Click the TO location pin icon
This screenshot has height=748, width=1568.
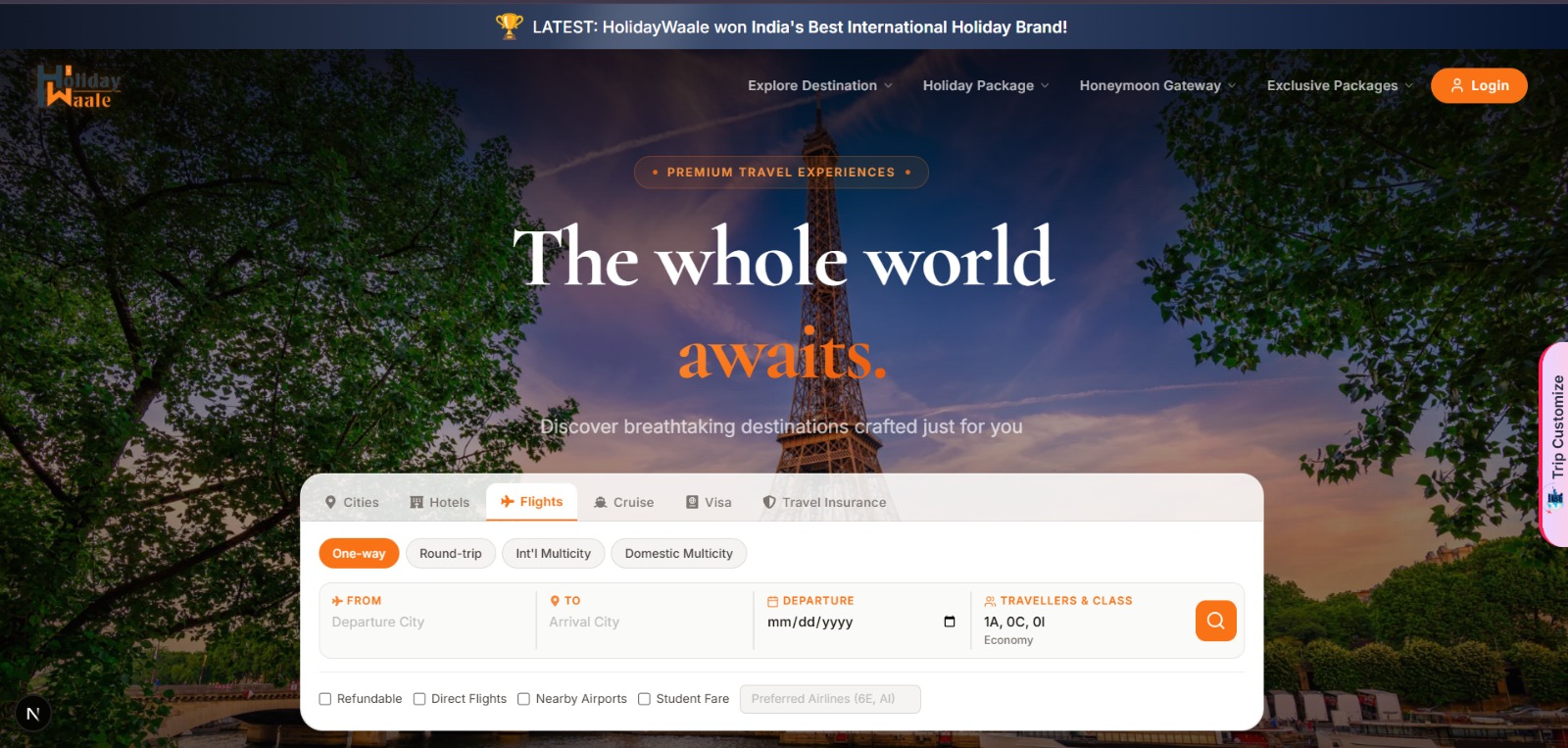point(555,601)
